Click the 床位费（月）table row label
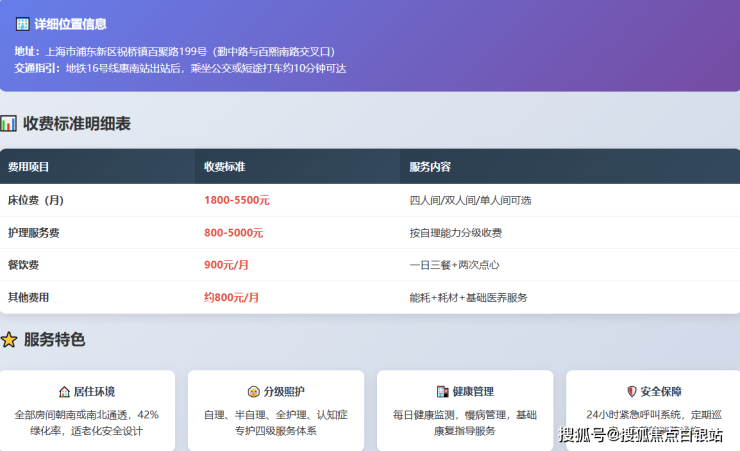The height and width of the screenshot is (451, 740). (36, 200)
